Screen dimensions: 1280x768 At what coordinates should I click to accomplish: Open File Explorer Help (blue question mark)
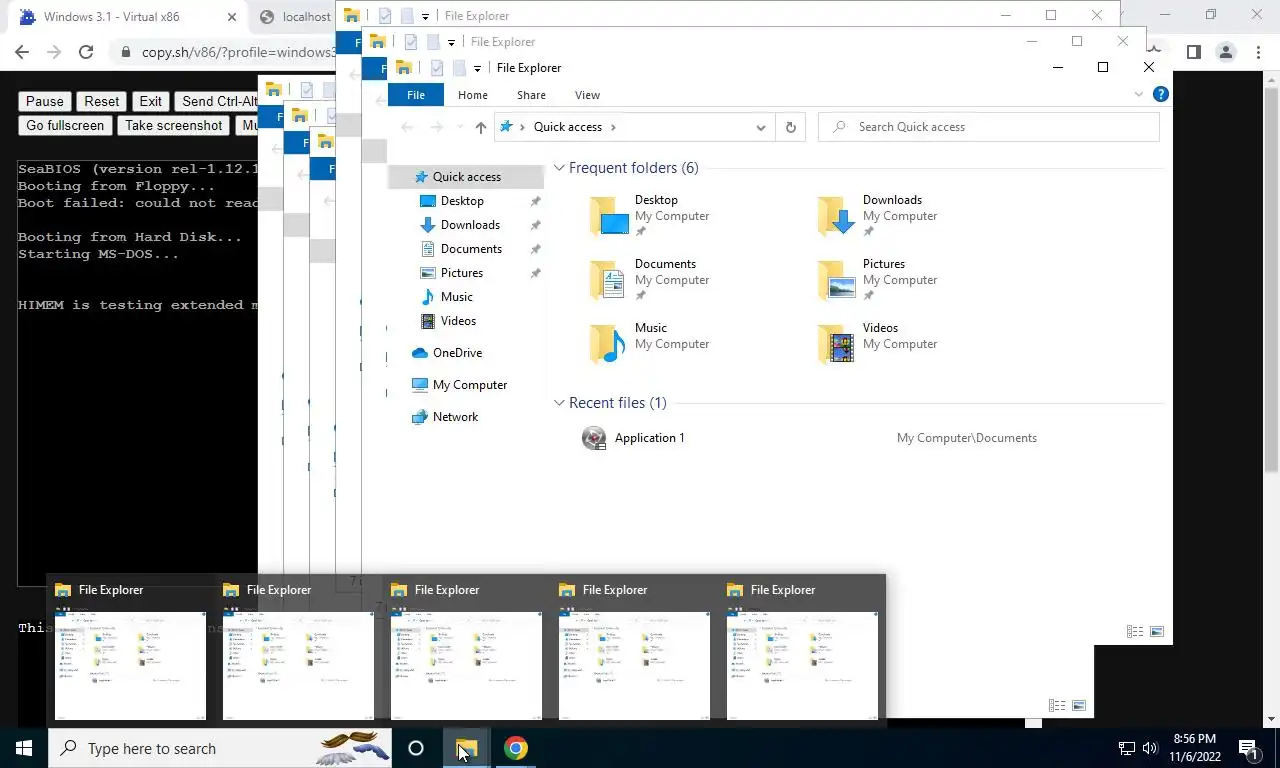tap(1161, 94)
